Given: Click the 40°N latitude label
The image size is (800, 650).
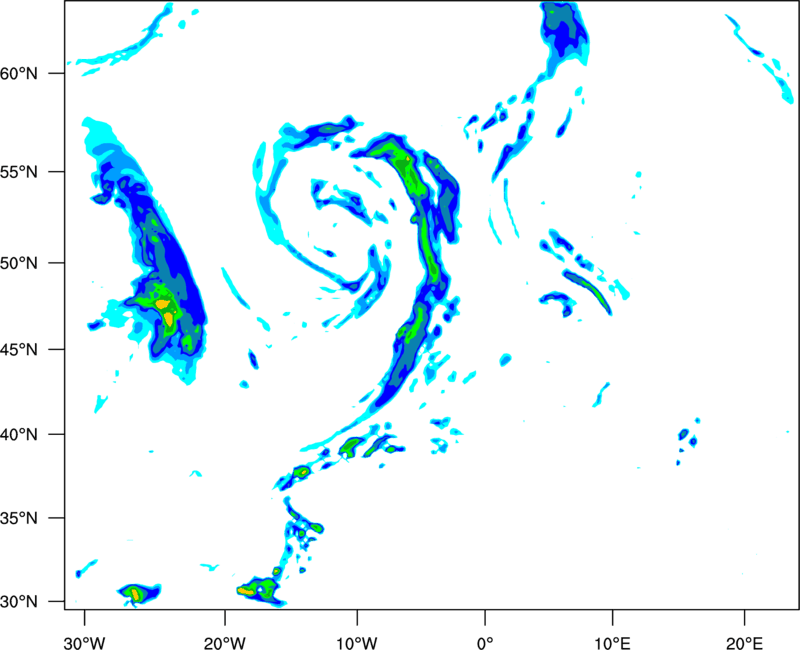Looking at the screenshot, I should pyautogui.click(x=19, y=435).
